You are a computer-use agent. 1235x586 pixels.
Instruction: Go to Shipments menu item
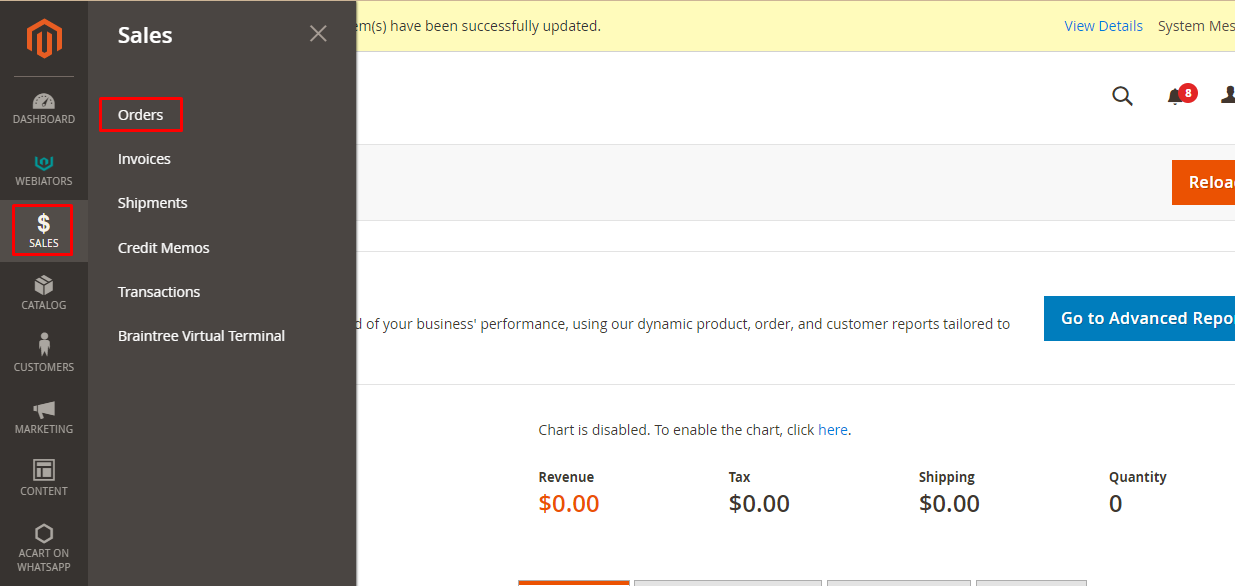(x=152, y=203)
